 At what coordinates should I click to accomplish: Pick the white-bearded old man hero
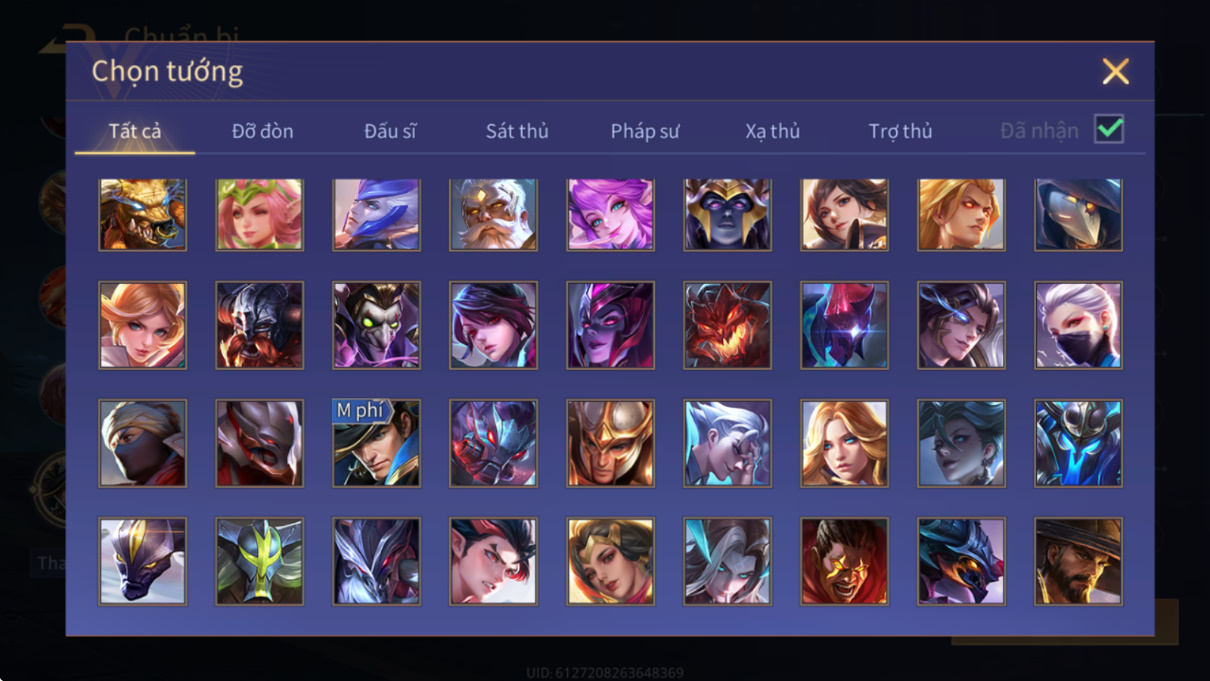[x=493, y=214]
